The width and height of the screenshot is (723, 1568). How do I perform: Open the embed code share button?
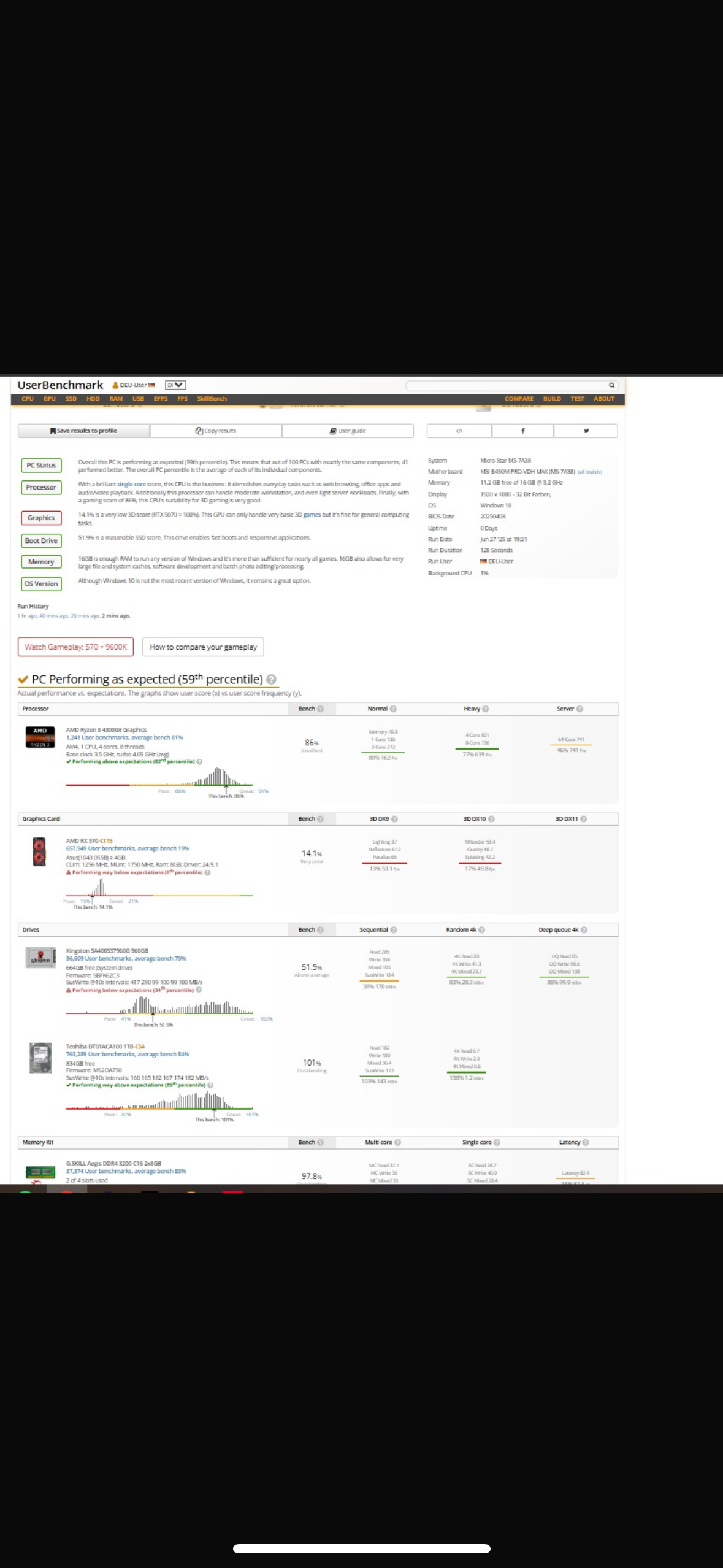coord(459,431)
